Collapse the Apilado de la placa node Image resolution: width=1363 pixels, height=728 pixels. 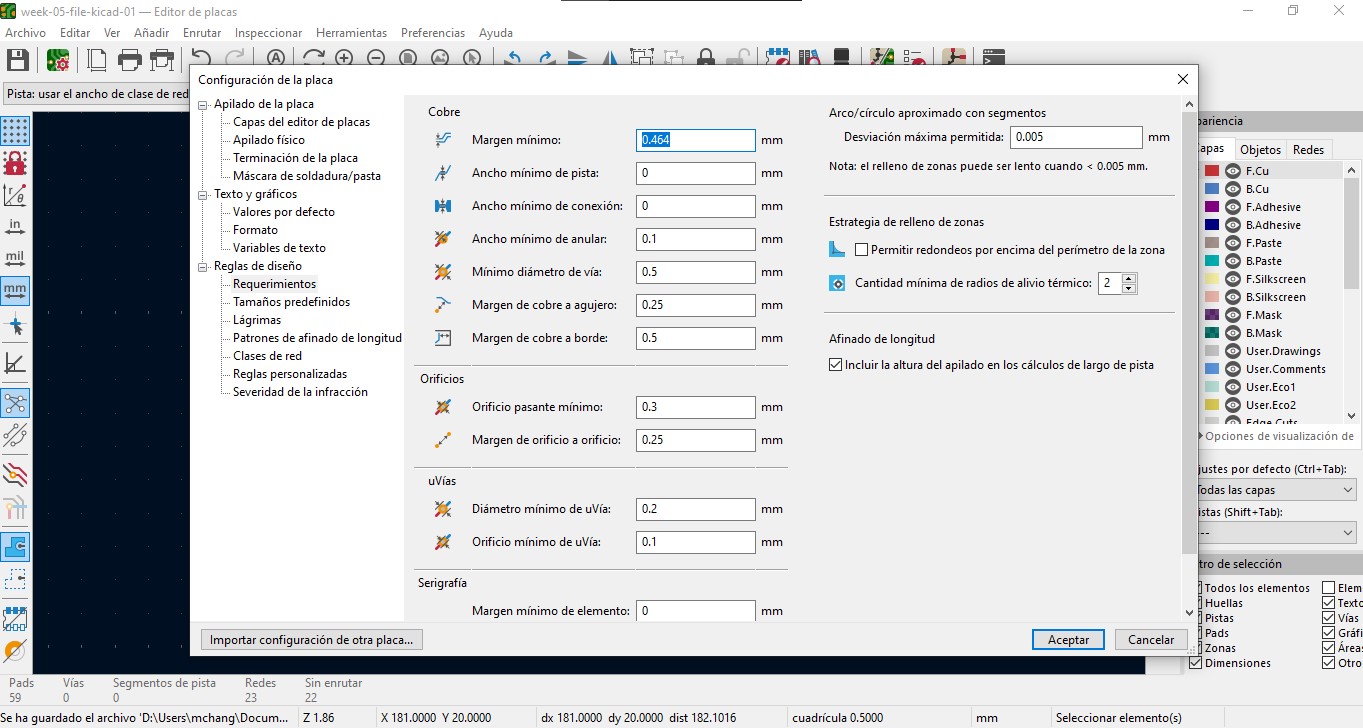(204, 104)
